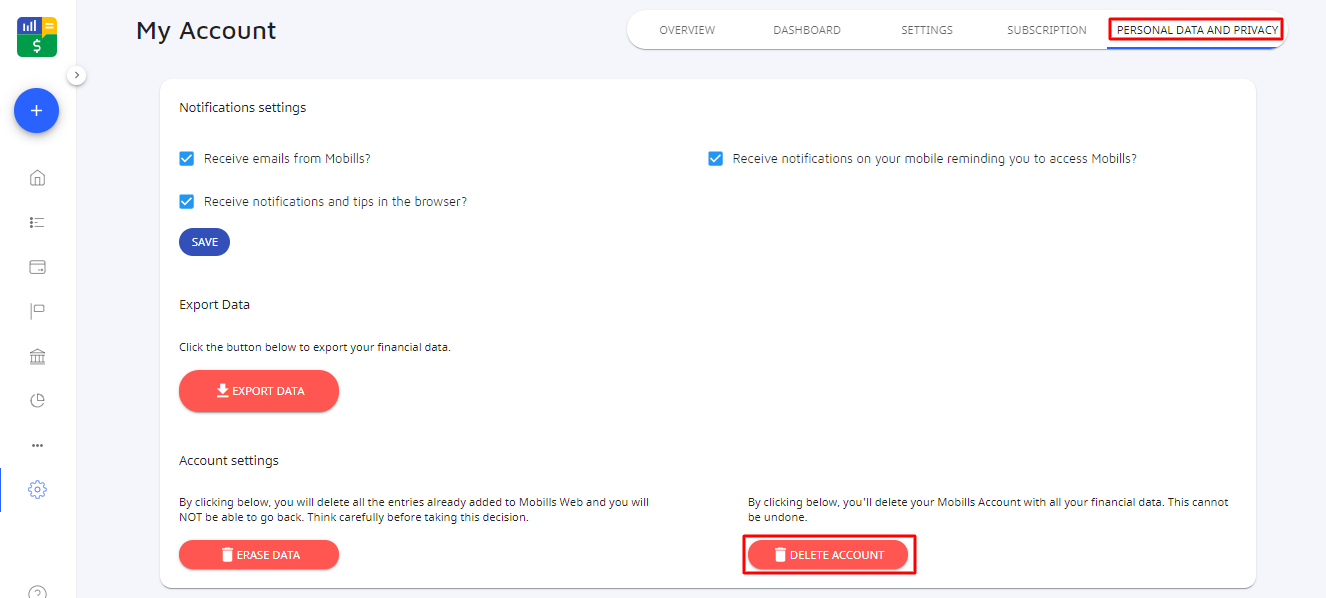
Task: Open the bank accounts icon in the sidebar
Action: (37, 356)
